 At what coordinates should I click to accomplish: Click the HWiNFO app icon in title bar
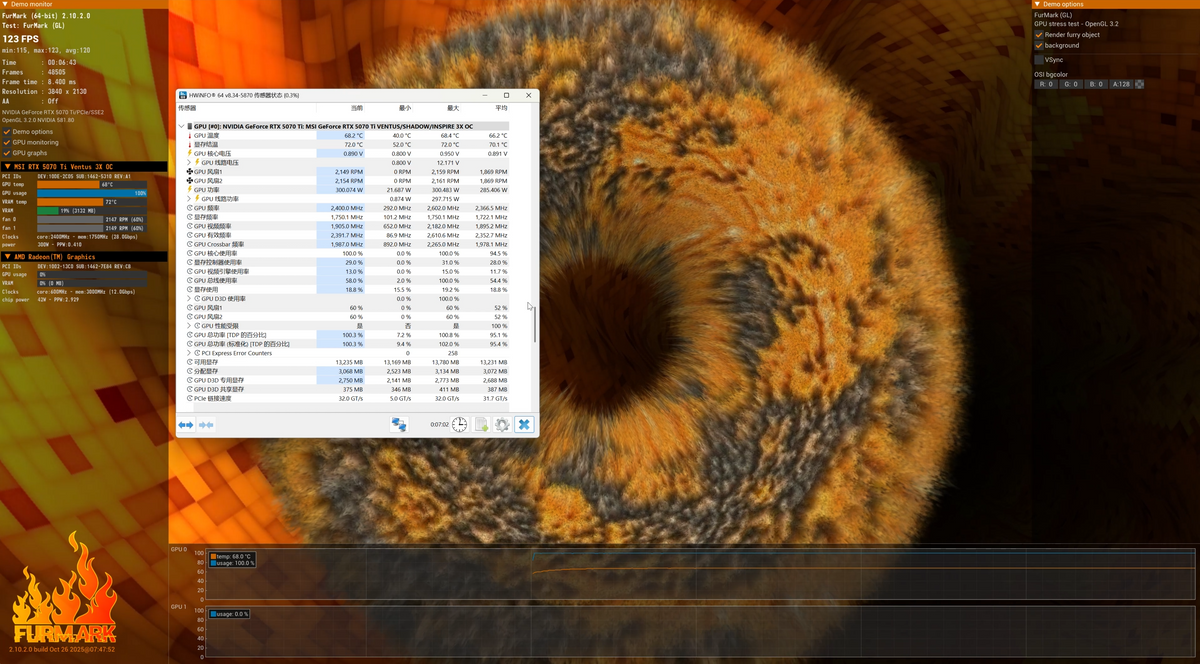point(183,95)
